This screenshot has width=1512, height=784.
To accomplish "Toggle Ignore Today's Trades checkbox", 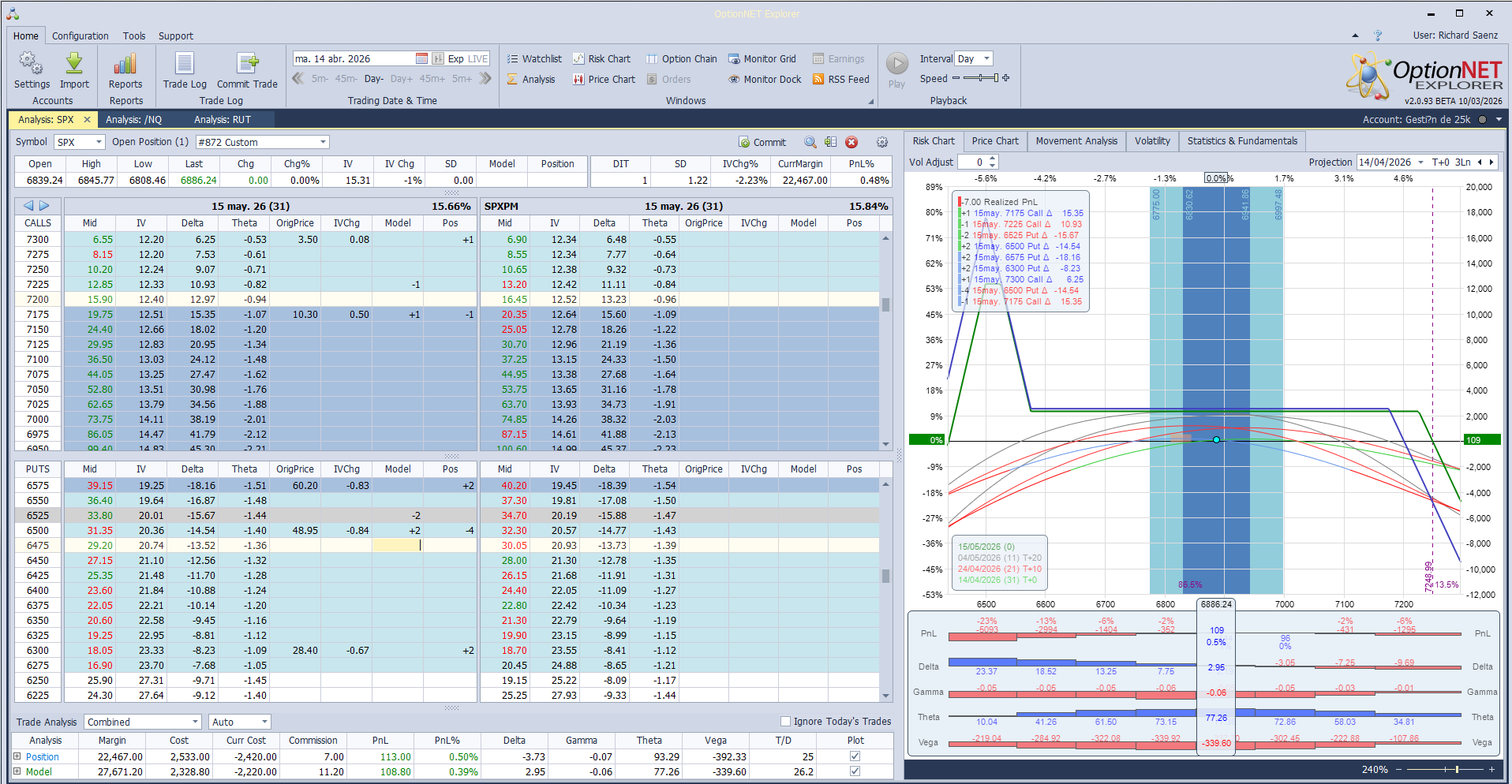I will (x=785, y=721).
